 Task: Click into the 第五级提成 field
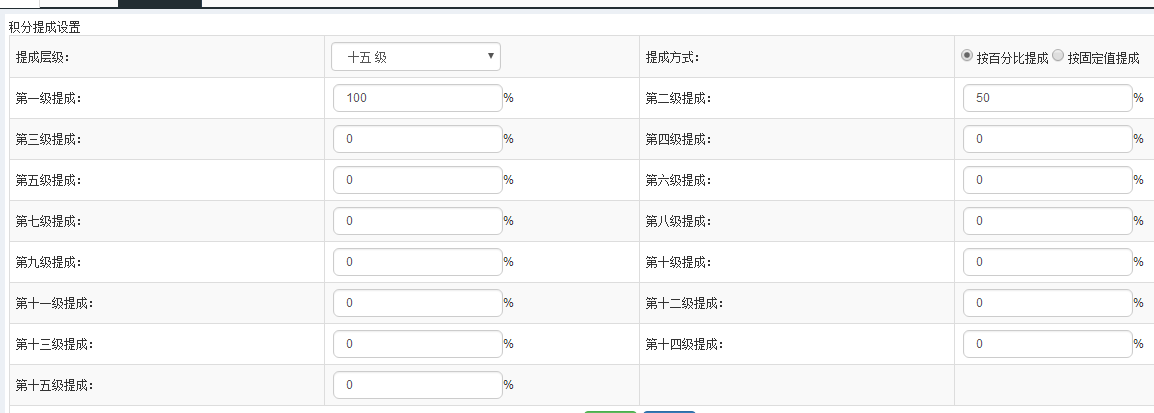point(417,180)
